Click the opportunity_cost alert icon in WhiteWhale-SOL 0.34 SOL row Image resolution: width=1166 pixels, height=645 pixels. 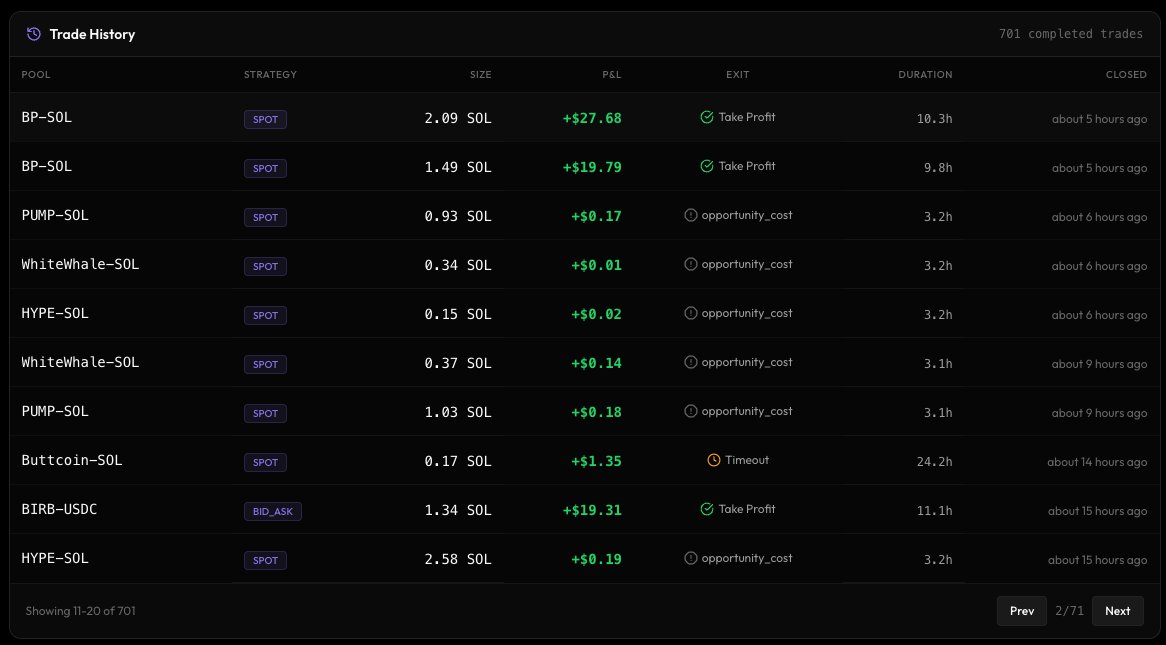click(691, 265)
